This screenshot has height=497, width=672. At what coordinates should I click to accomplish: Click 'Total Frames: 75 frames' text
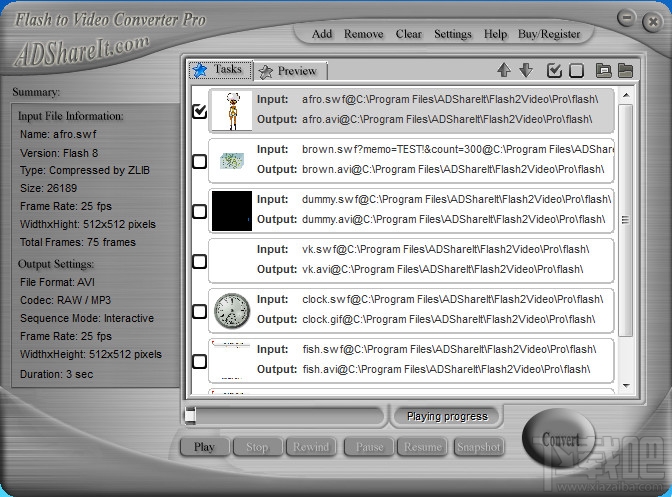pos(78,243)
